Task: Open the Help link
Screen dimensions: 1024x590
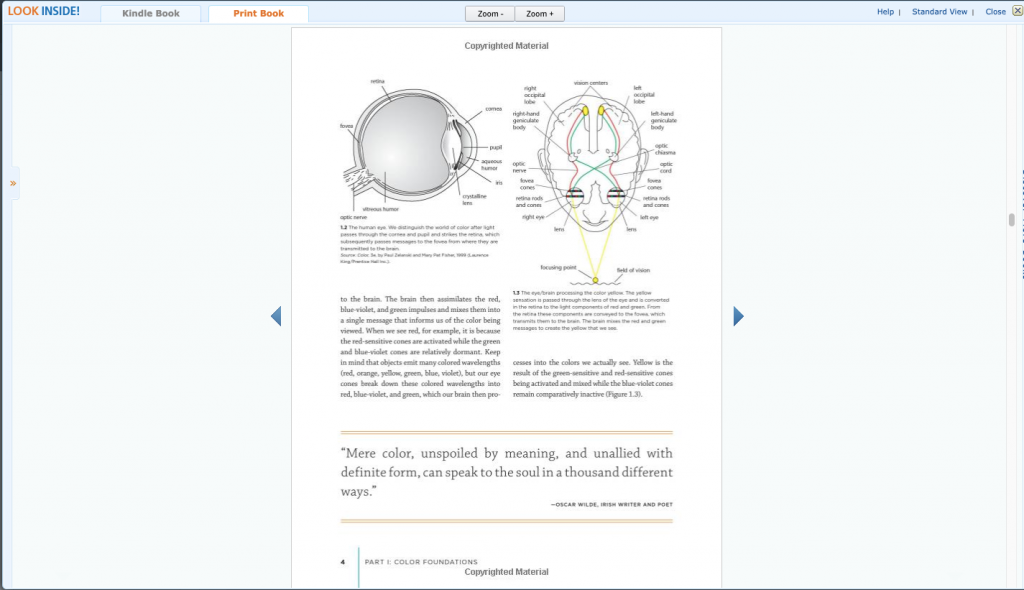Action: coord(885,12)
